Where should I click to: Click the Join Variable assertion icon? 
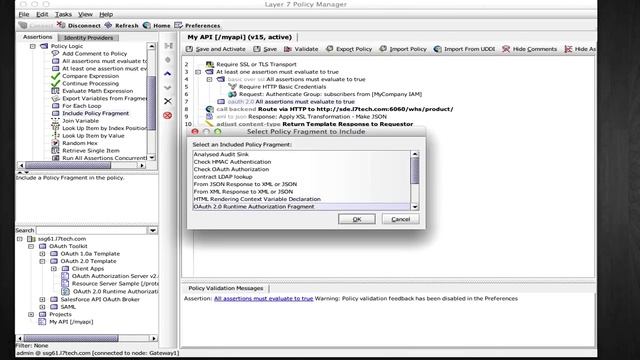(56, 121)
